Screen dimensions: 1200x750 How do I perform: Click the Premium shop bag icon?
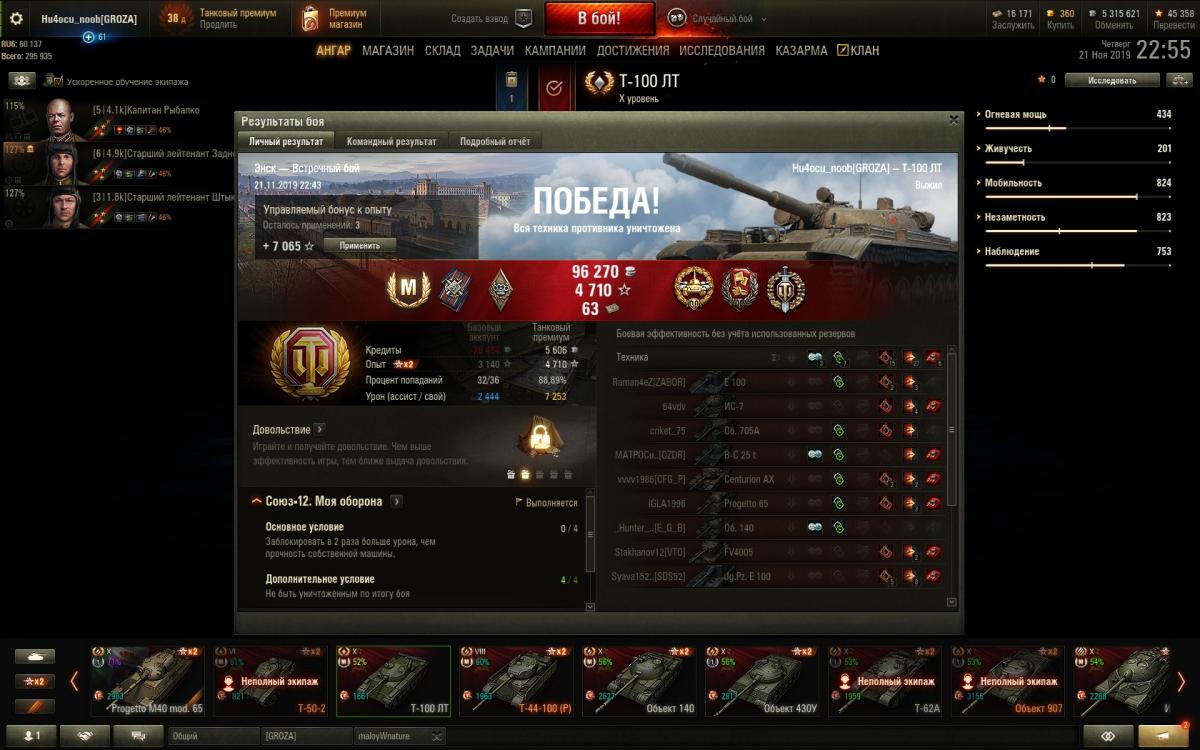pos(310,18)
